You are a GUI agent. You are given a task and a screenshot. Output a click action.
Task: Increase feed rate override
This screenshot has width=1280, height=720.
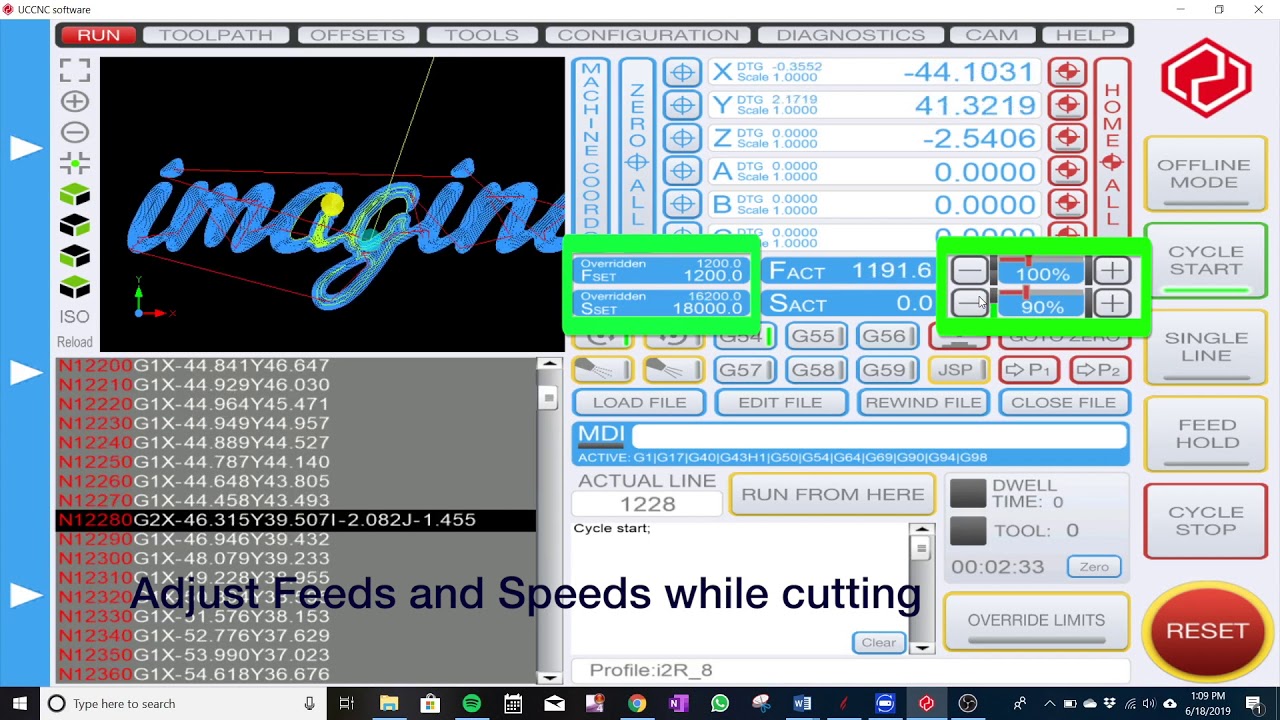click(x=1112, y=271)
